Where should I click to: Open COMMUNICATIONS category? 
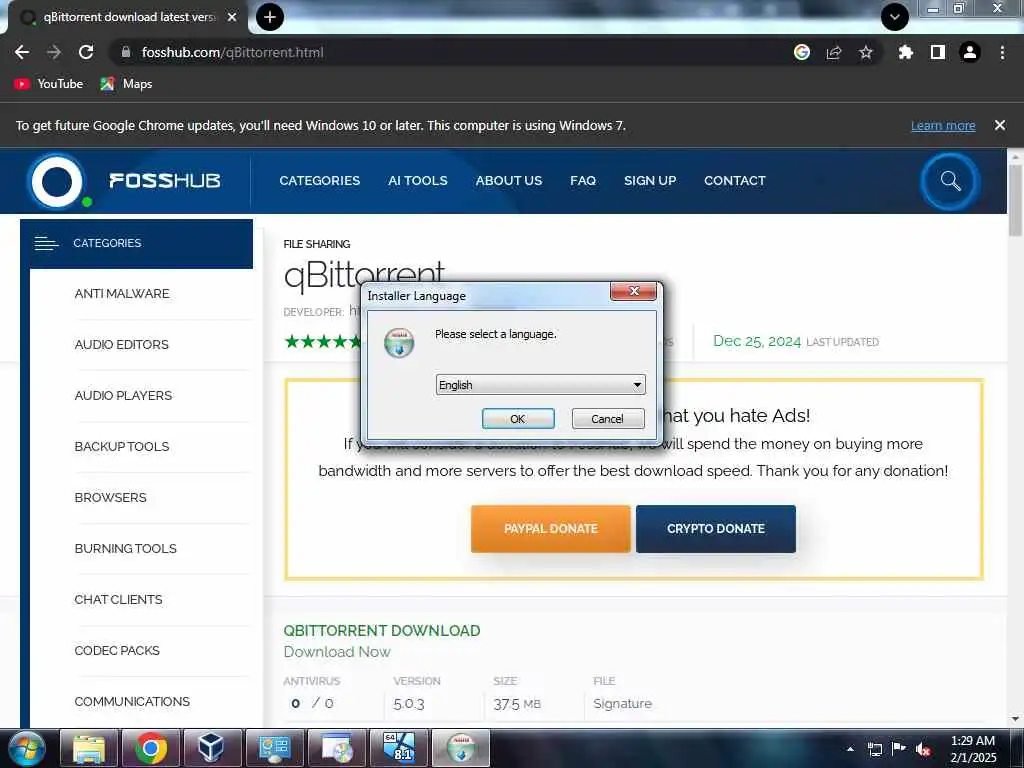[x=132, y=701]
